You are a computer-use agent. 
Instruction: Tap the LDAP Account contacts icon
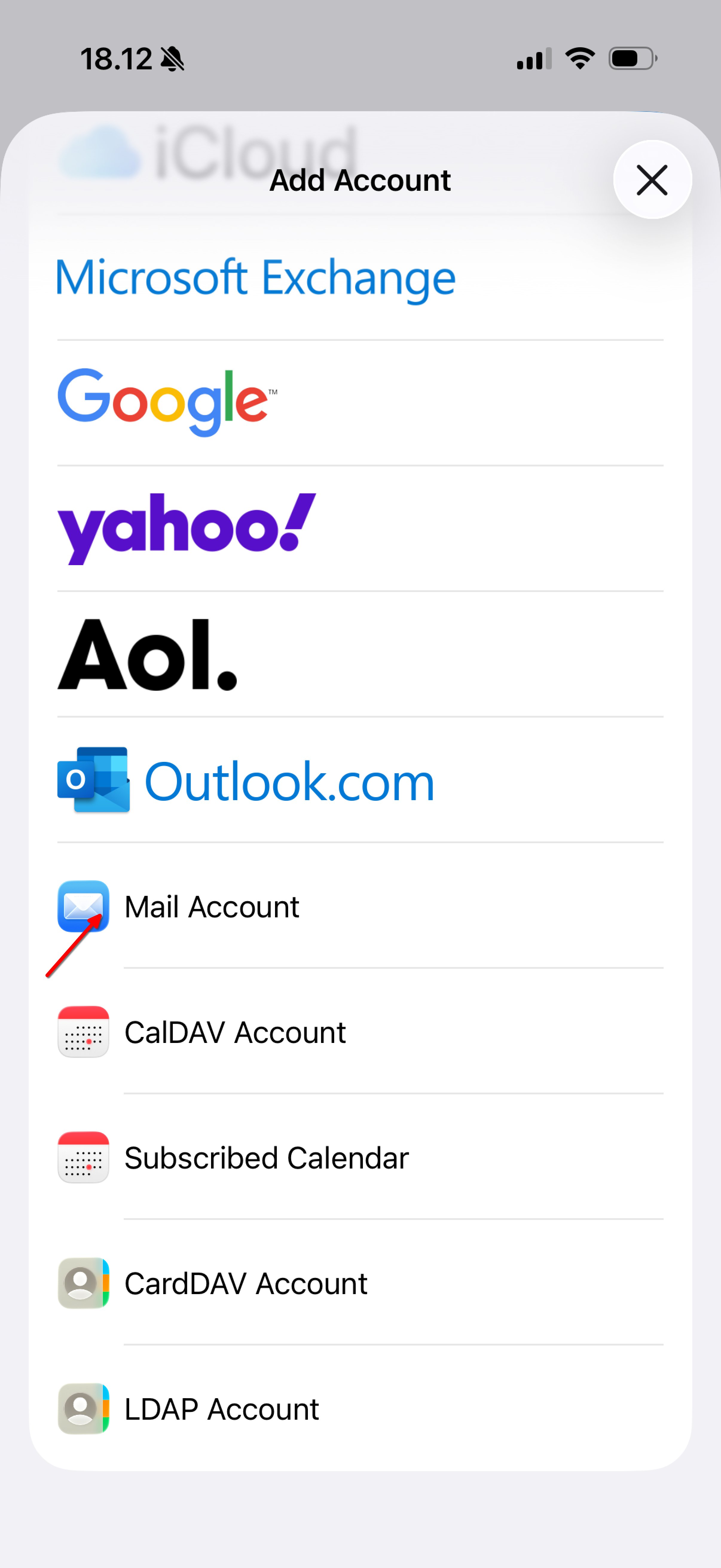83,1409
